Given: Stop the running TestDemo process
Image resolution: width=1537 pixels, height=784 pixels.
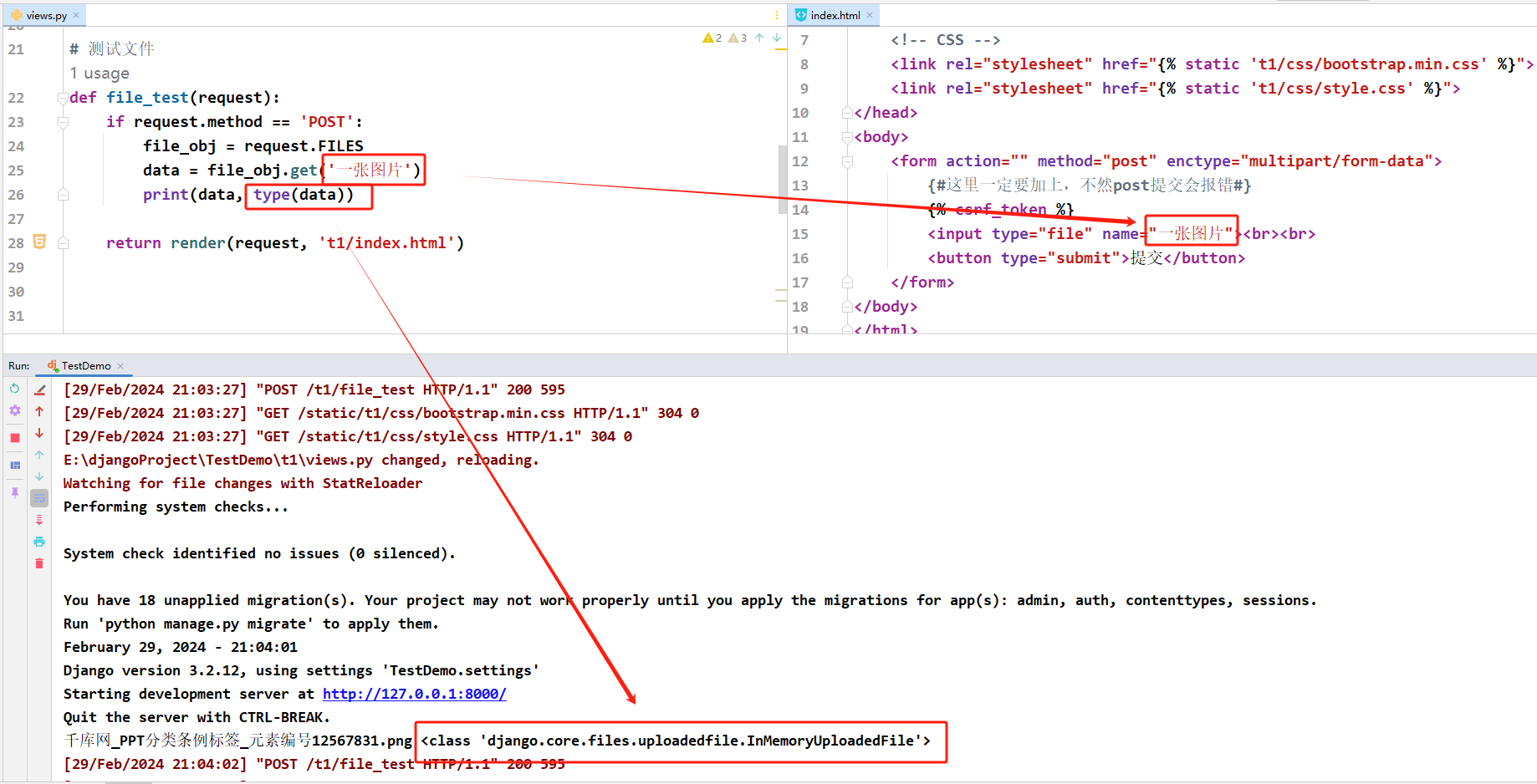Looking at the screenshot, I should tap(14, 438).
